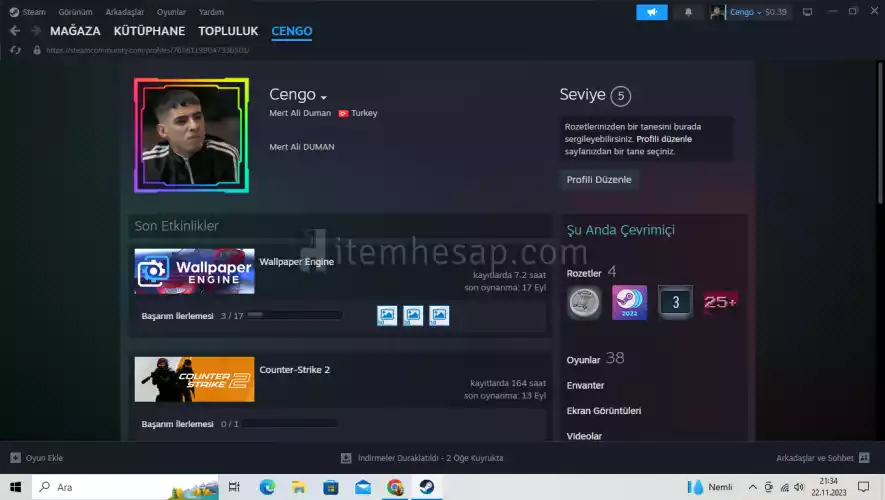885x500 pixels.
Task: Open the Görünüm menu
Action: [76, 12]
